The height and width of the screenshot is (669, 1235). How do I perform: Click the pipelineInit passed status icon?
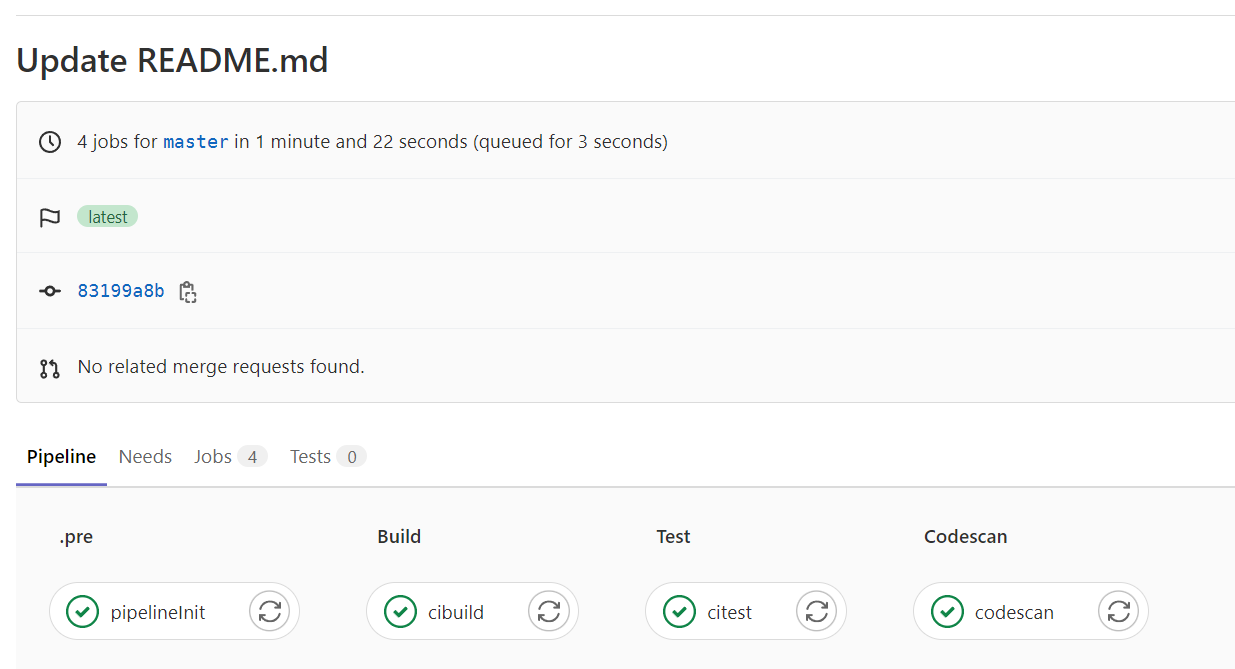click(82, 611)
